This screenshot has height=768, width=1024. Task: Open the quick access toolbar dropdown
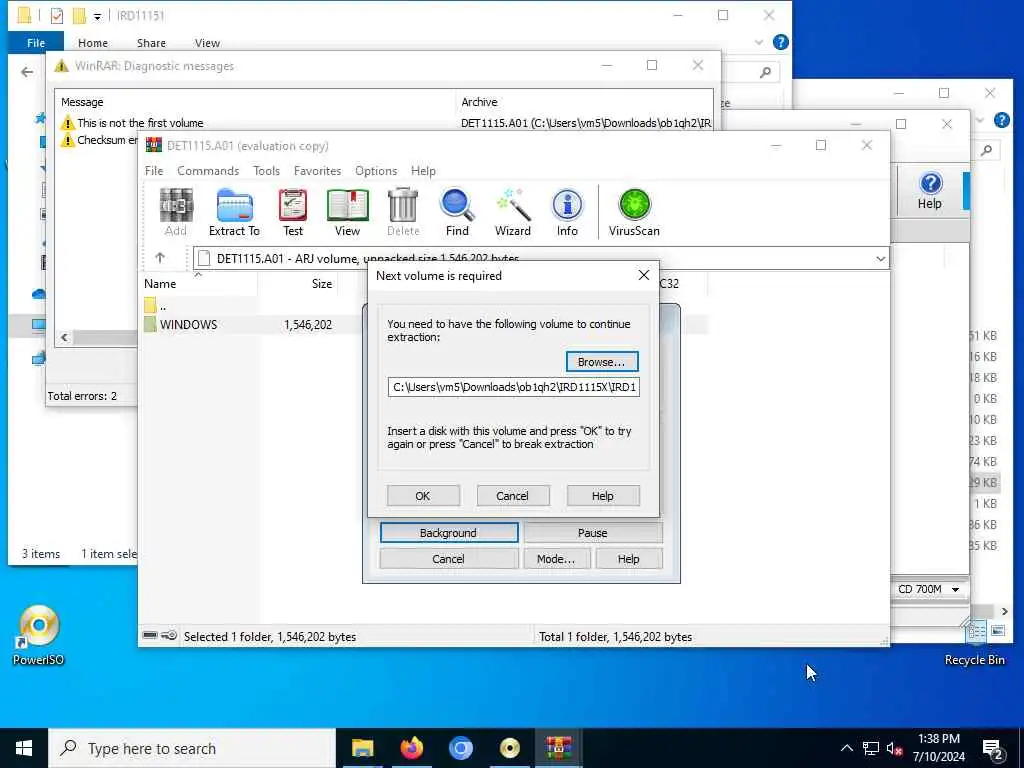click(x=97, y=16)
